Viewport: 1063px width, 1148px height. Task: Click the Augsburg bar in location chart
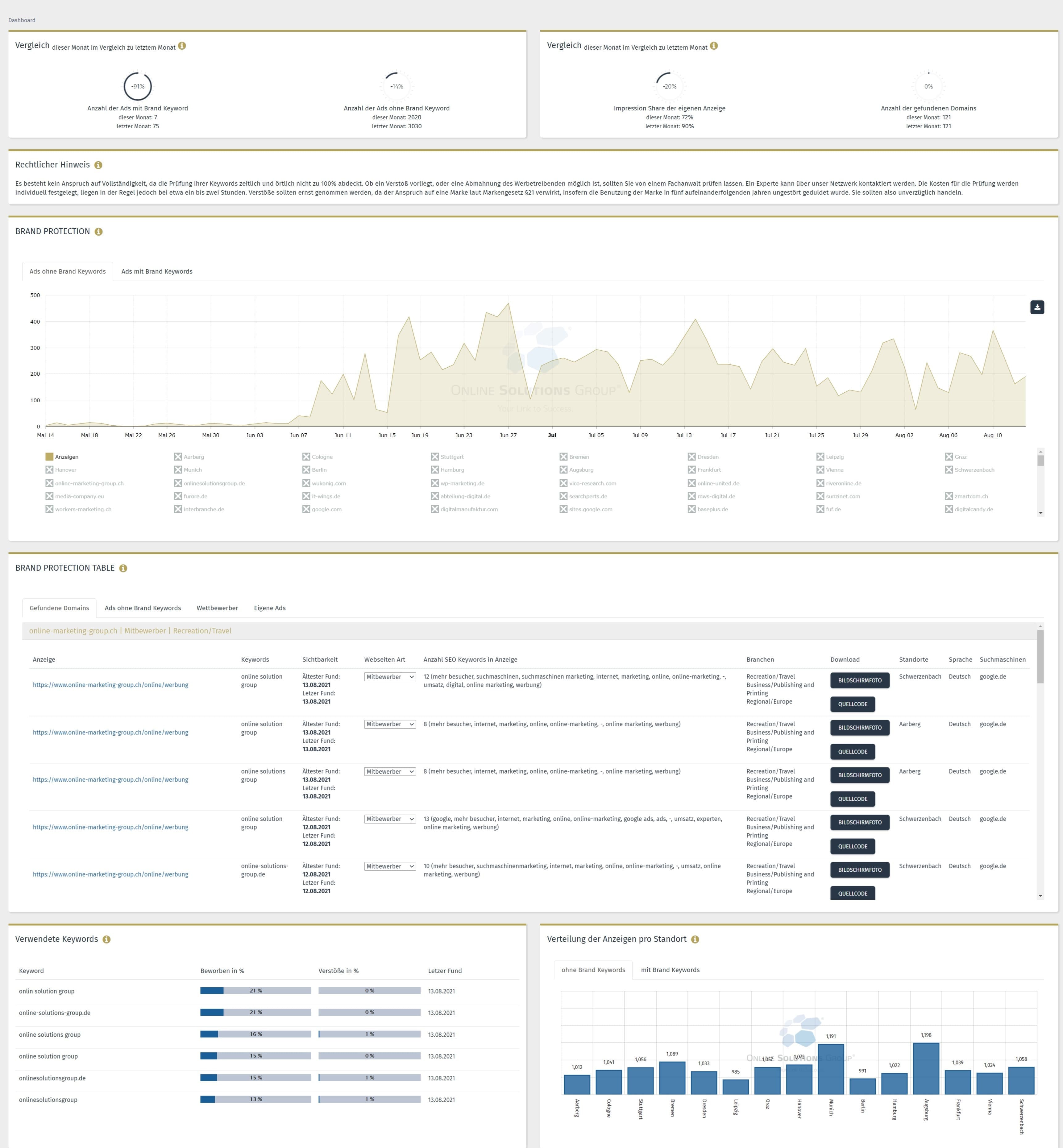[x=925, y=1069]
